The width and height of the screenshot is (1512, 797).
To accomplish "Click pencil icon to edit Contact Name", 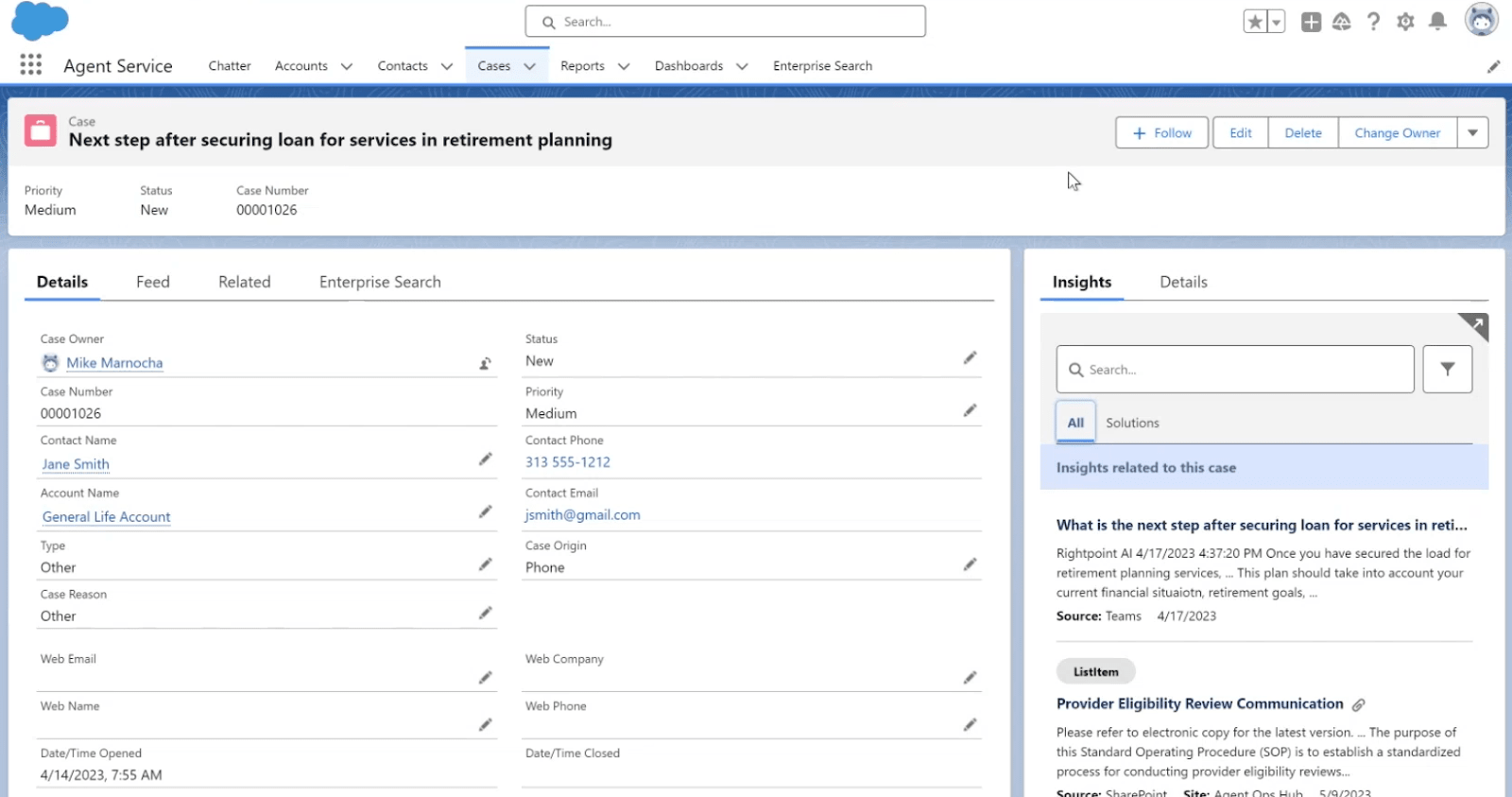I will click(x=485, y=459).
